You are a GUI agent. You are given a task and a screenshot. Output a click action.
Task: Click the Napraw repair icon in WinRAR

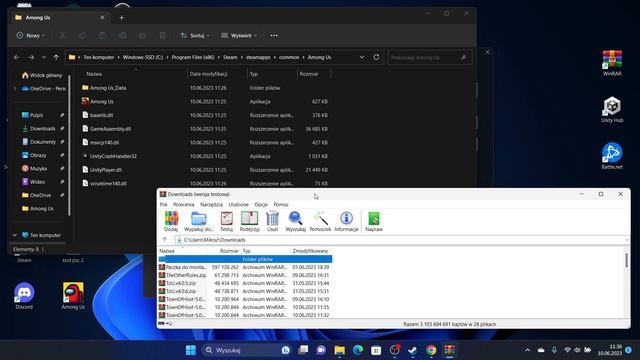pos(374,222)
